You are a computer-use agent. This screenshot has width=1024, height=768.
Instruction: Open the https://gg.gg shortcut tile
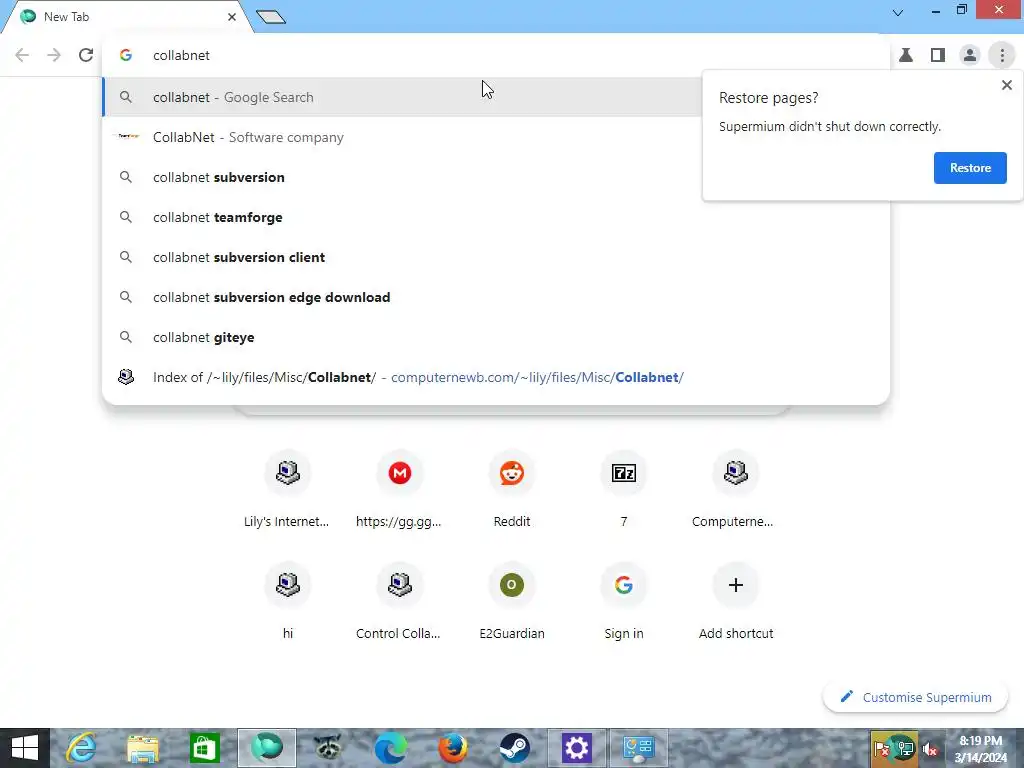coord(400,488)
